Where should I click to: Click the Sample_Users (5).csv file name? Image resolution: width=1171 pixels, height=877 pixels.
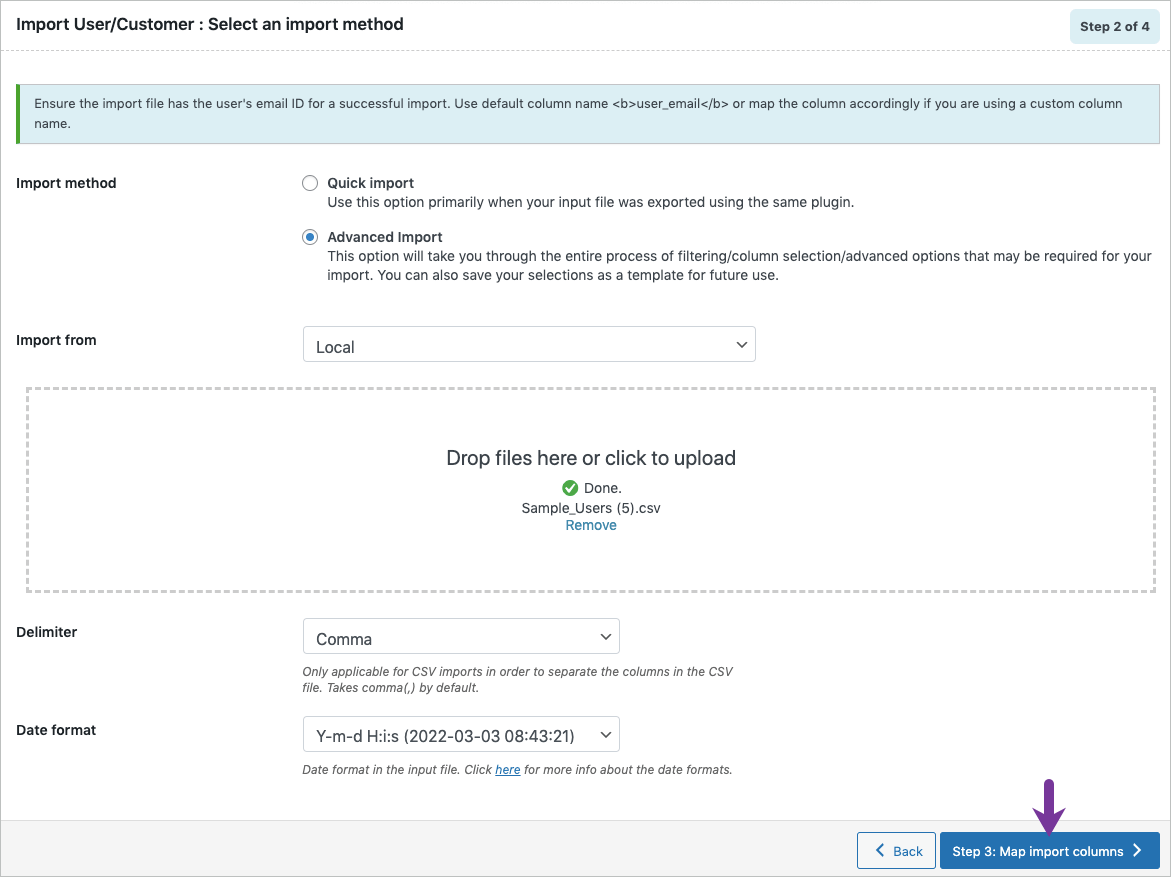click(591, 507)
